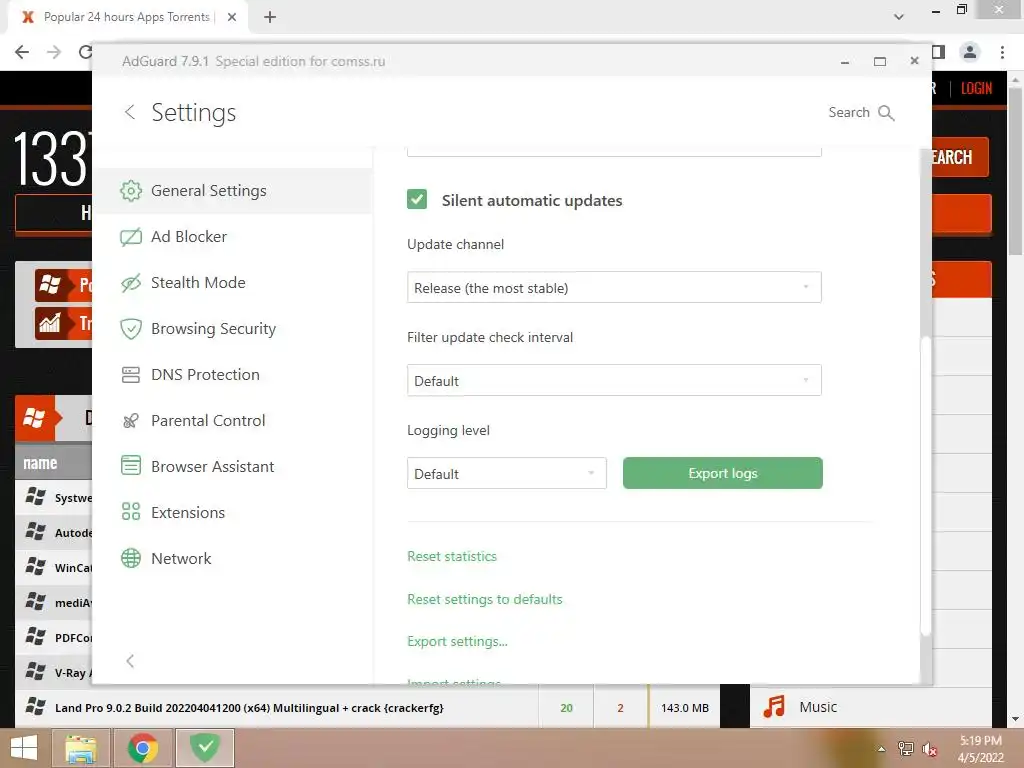
Task: Open Chrome tab search chevron
Action: 899,17
